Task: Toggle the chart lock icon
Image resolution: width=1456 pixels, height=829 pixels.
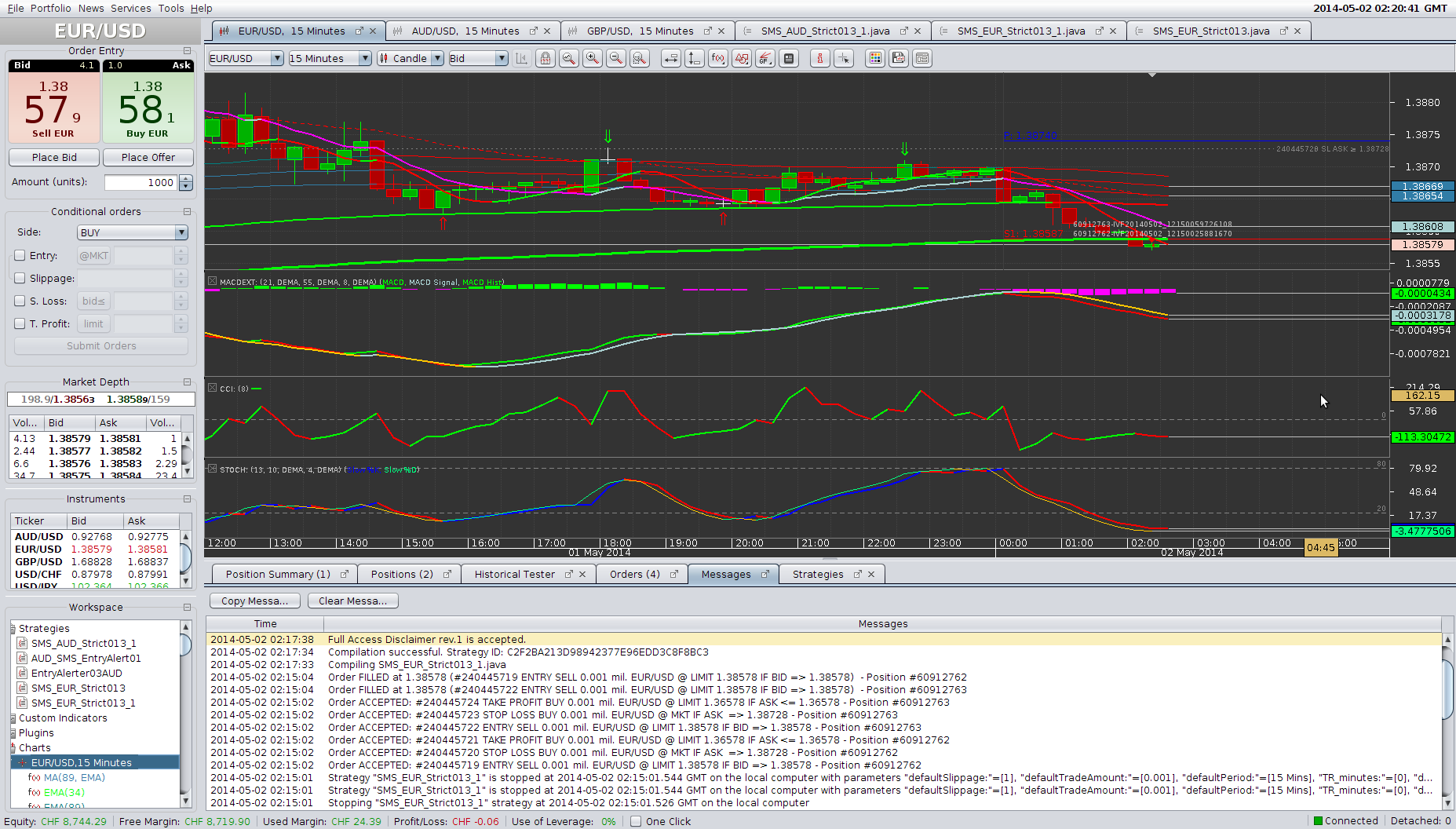Action: [x=546, y=58]
